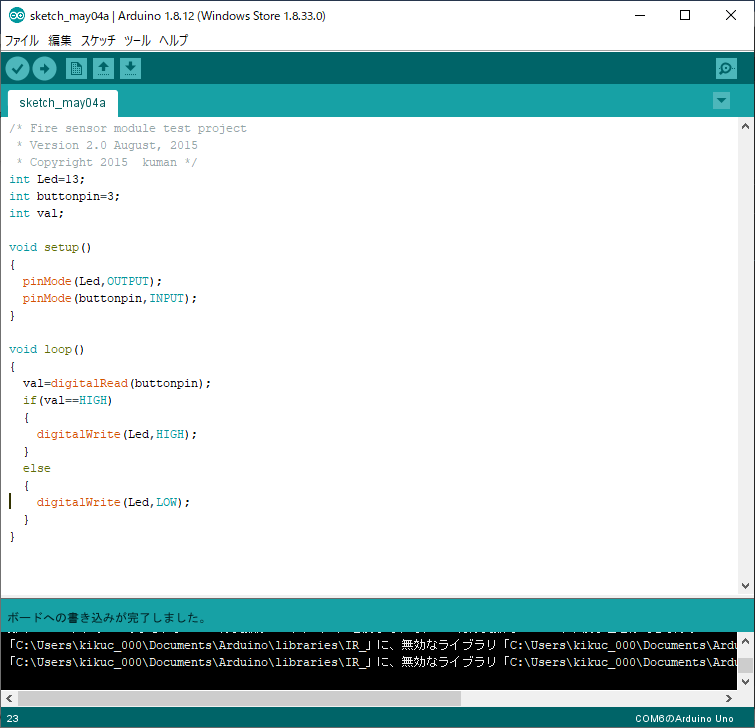Click the console scroll-right arrow
The image size is (755, 728).
tap(729, 697)
